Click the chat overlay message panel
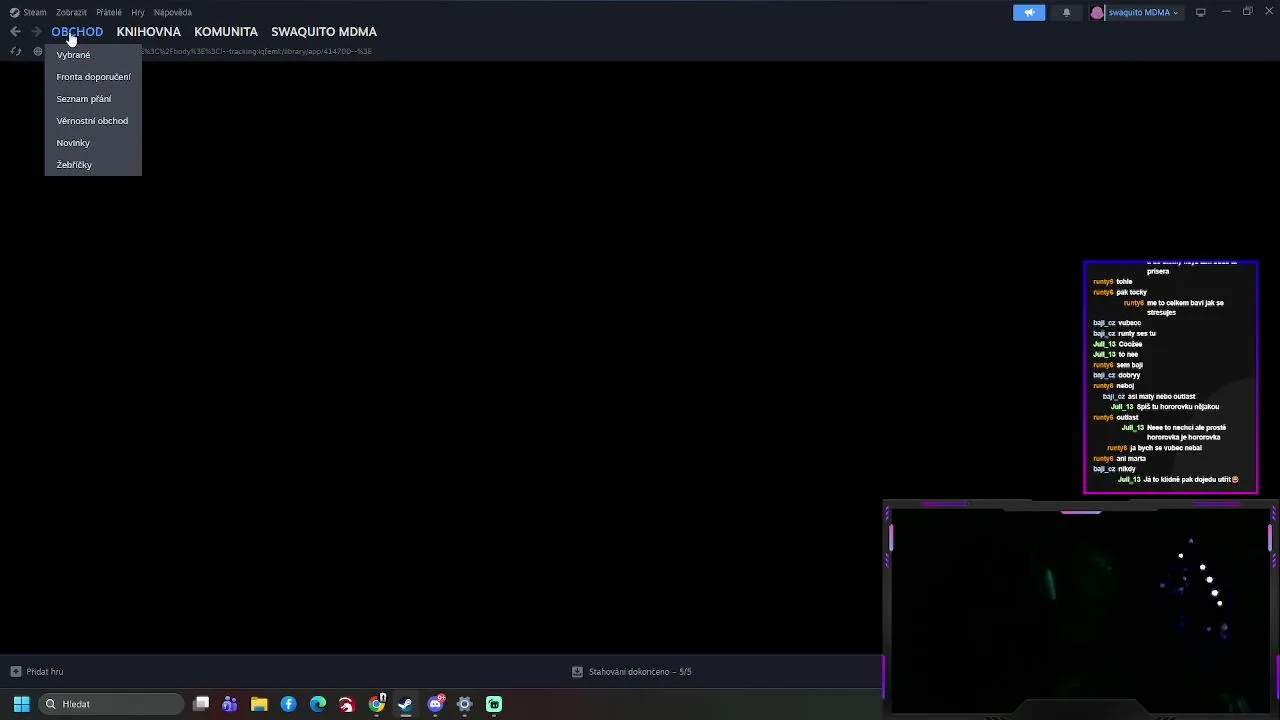 [x=1171, y=377]
